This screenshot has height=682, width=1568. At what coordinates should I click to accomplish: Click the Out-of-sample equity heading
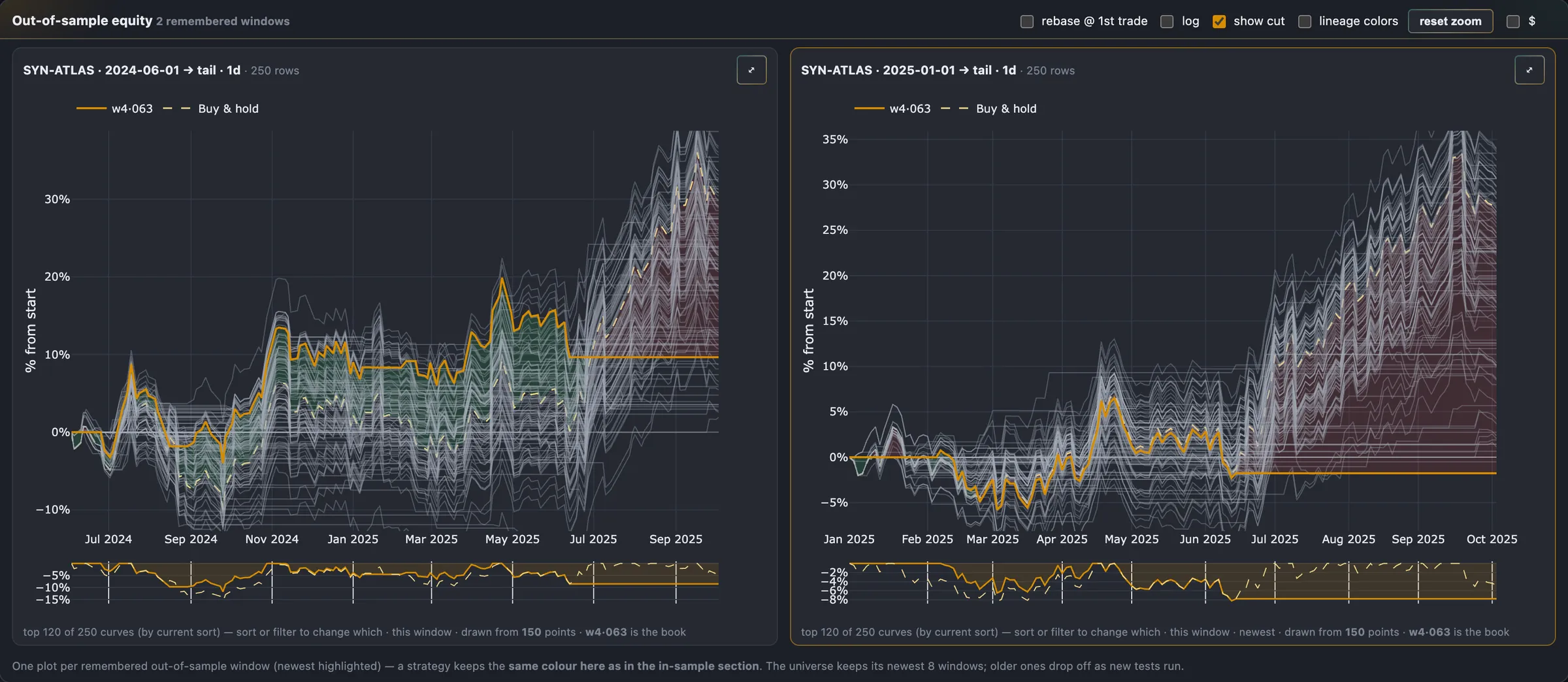point(82,20)
